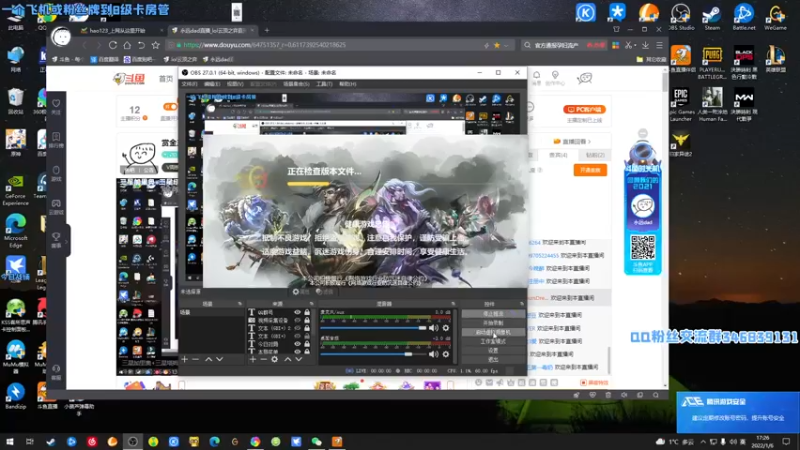Open the Epic Games Launcher desktop icon
Screen dimensions: 800x450
(x=681, y=105)
